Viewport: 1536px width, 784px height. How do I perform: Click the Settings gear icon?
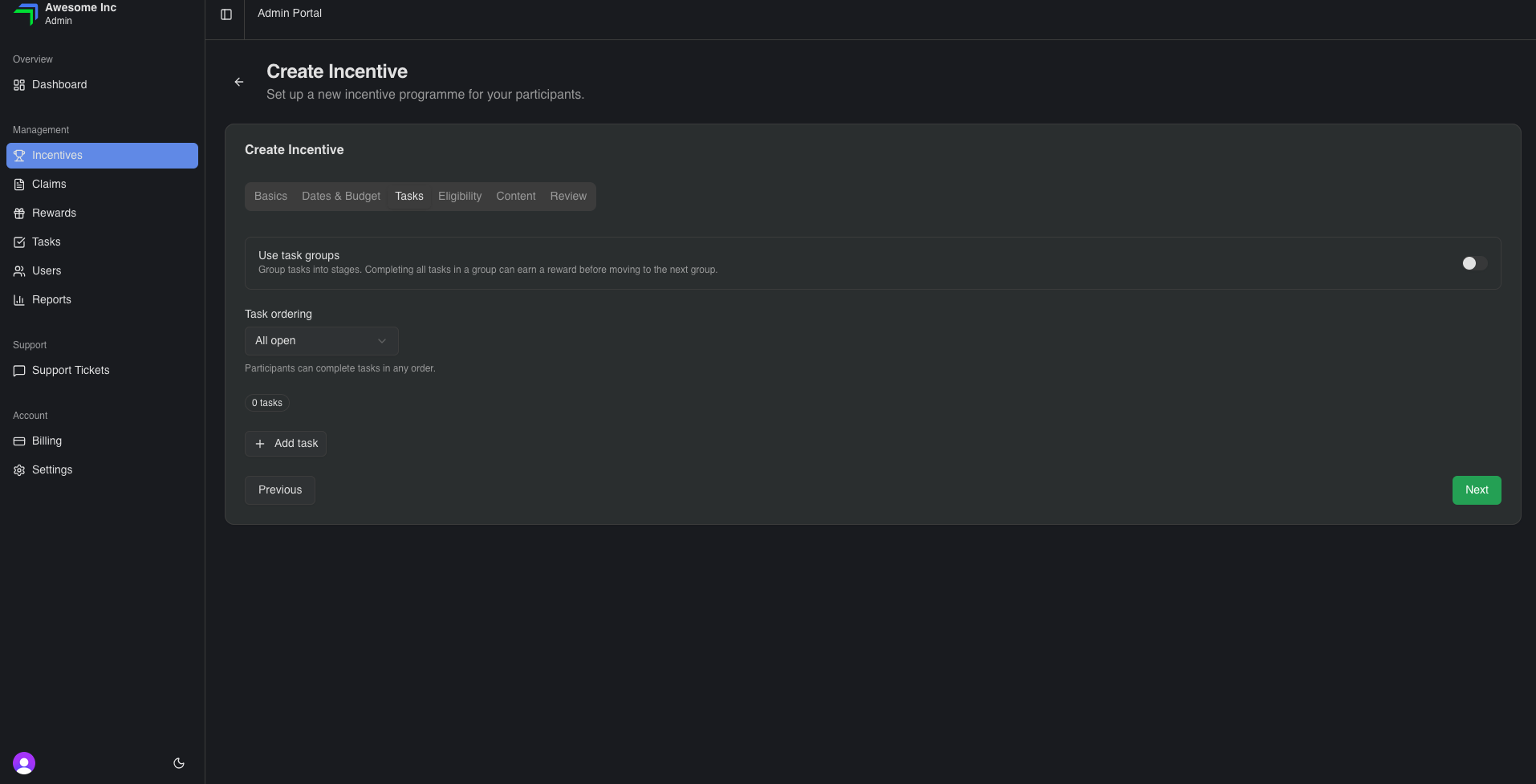pyautogui.click(x=19, y=470)
